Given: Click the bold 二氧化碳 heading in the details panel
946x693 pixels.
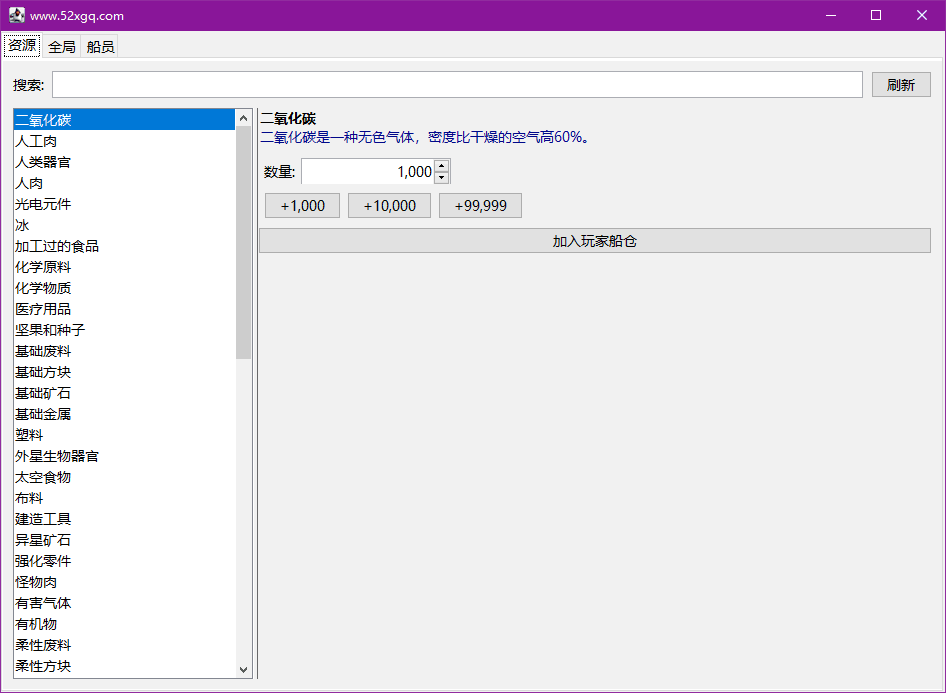Looking at the screenshot, I should click(288, 118).
